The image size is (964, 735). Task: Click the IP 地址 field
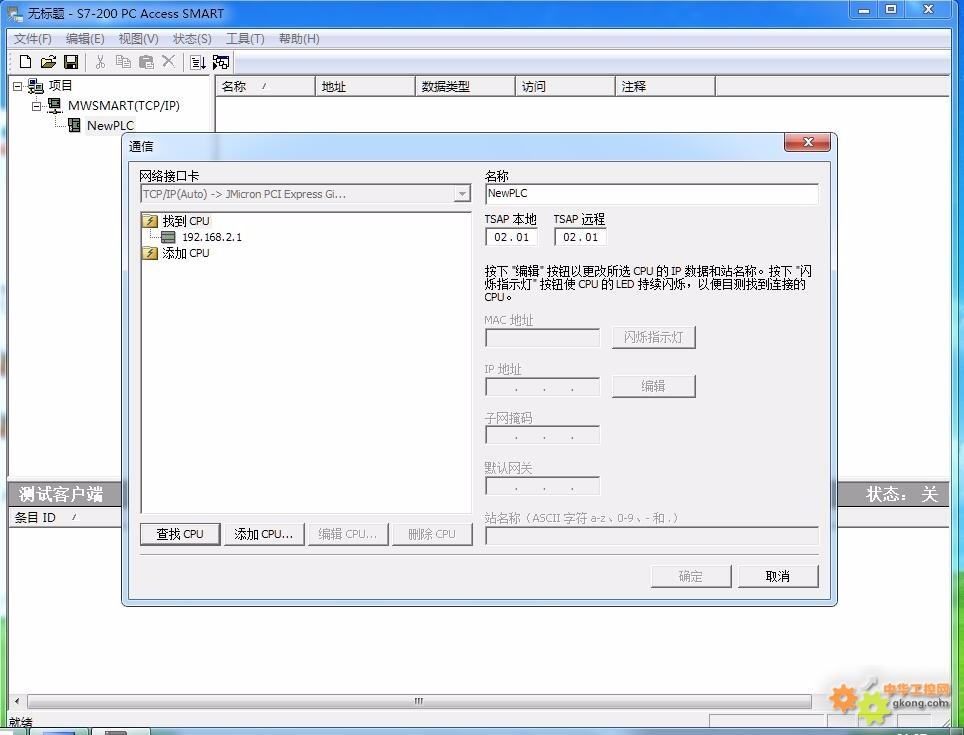(x=542, y=387)
